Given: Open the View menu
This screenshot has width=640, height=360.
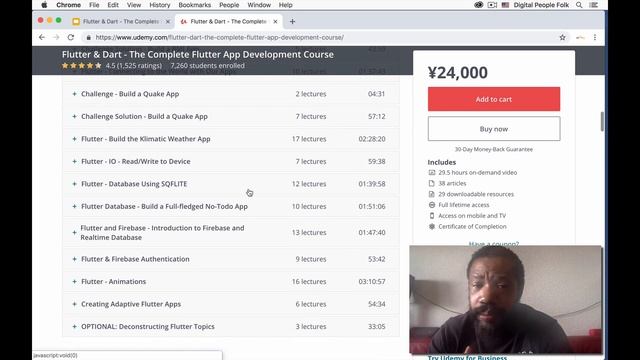Looking at the screenshot, I should (133, 5).
